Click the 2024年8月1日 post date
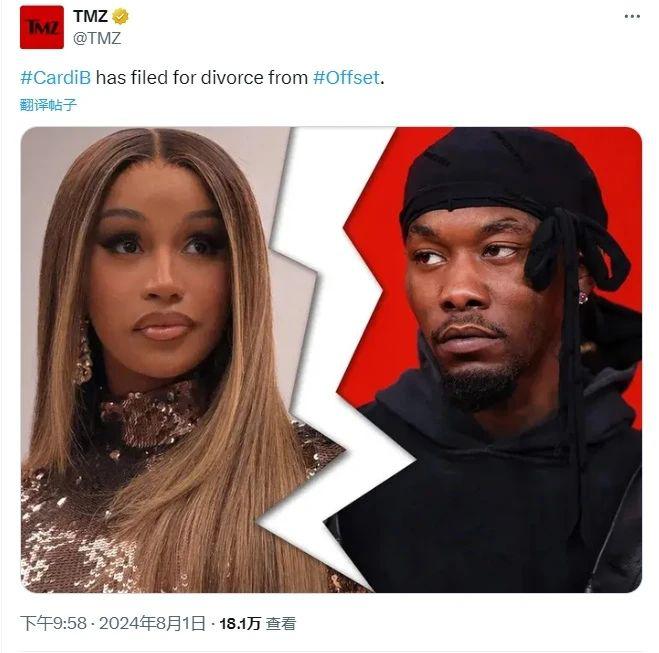 click(x=152, y=623)
